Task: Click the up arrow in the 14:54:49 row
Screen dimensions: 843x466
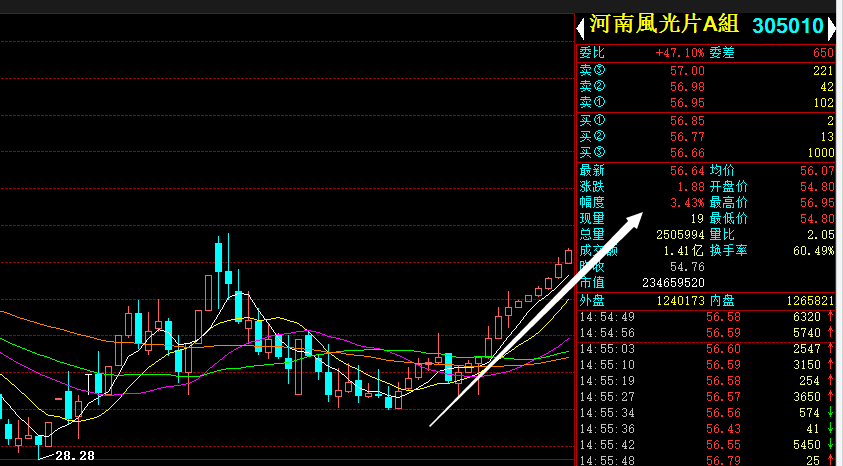Action: point(831,317)
